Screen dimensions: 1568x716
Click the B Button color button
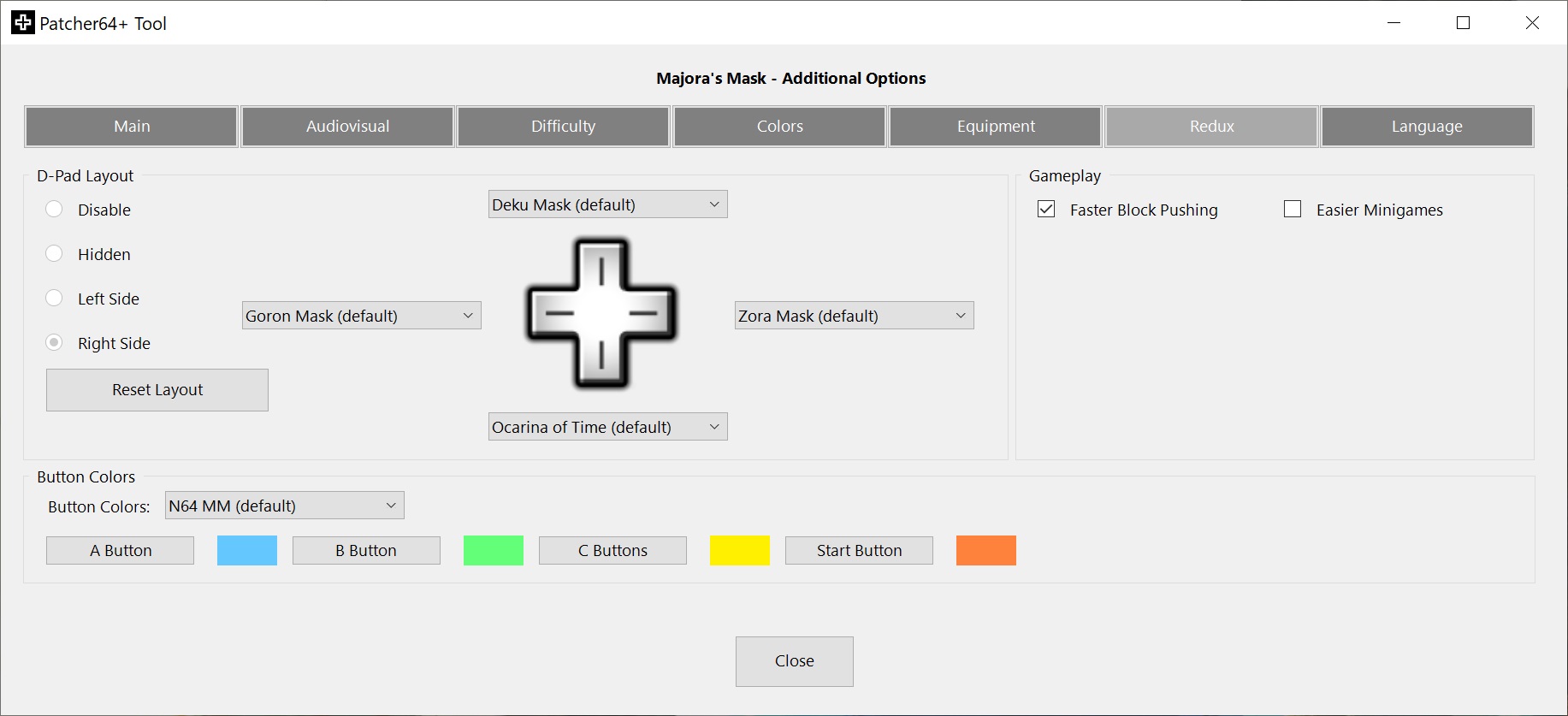click(x=366, y=551)
